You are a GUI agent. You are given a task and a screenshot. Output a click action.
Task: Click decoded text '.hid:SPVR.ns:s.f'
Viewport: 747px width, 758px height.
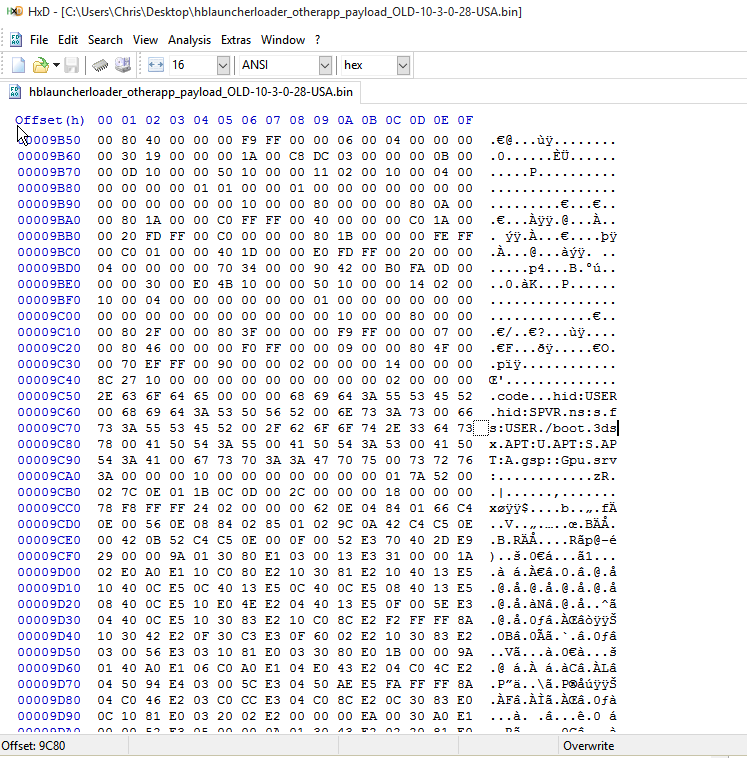(x=553, y=412)
